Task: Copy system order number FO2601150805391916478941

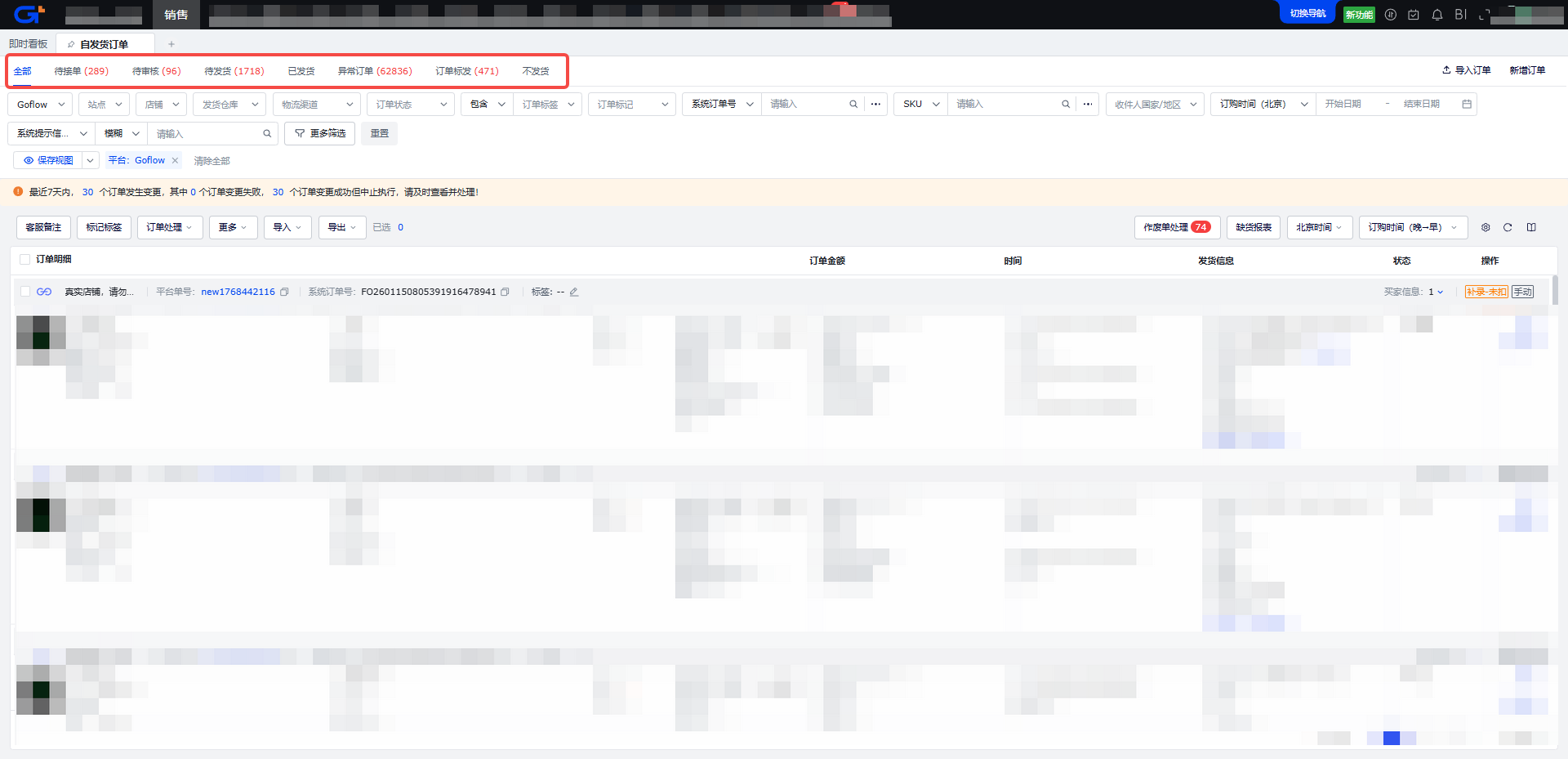Action: (505, 292)
